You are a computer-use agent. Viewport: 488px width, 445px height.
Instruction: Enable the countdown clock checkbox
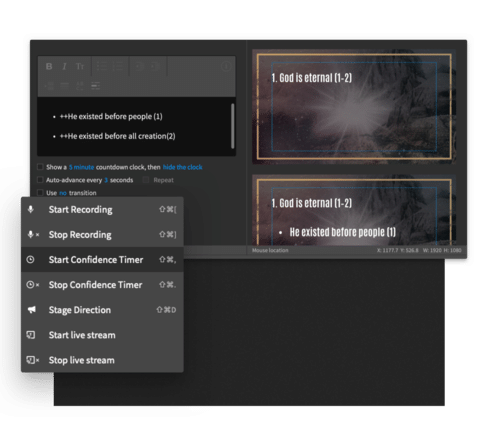(x=40, y=167)
